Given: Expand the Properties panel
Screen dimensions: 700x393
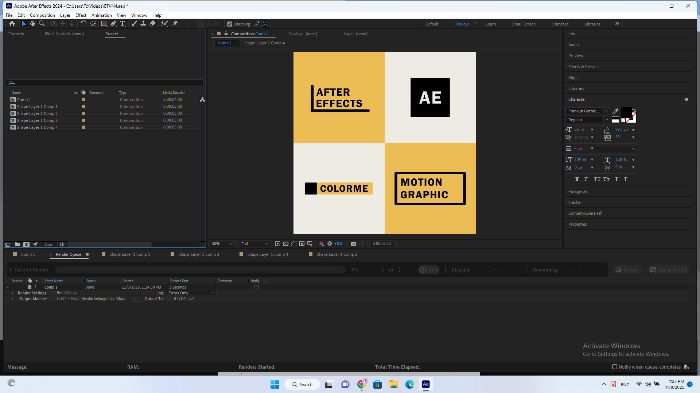Looking at the screenshot, I should pyautogui.click(x=578, y=224).
